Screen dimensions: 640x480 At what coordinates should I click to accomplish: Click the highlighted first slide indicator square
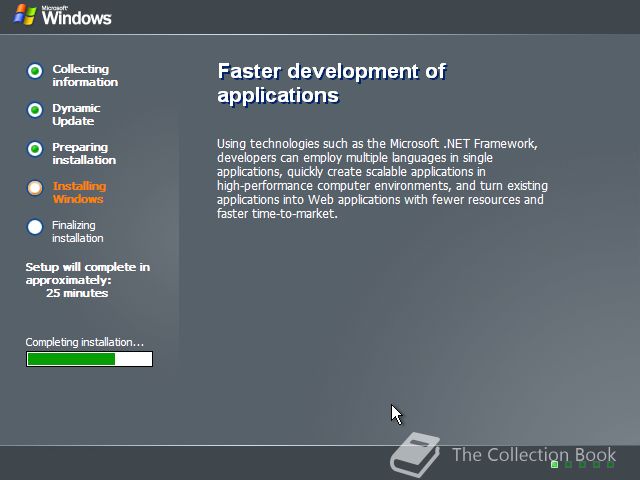[554, 464]
